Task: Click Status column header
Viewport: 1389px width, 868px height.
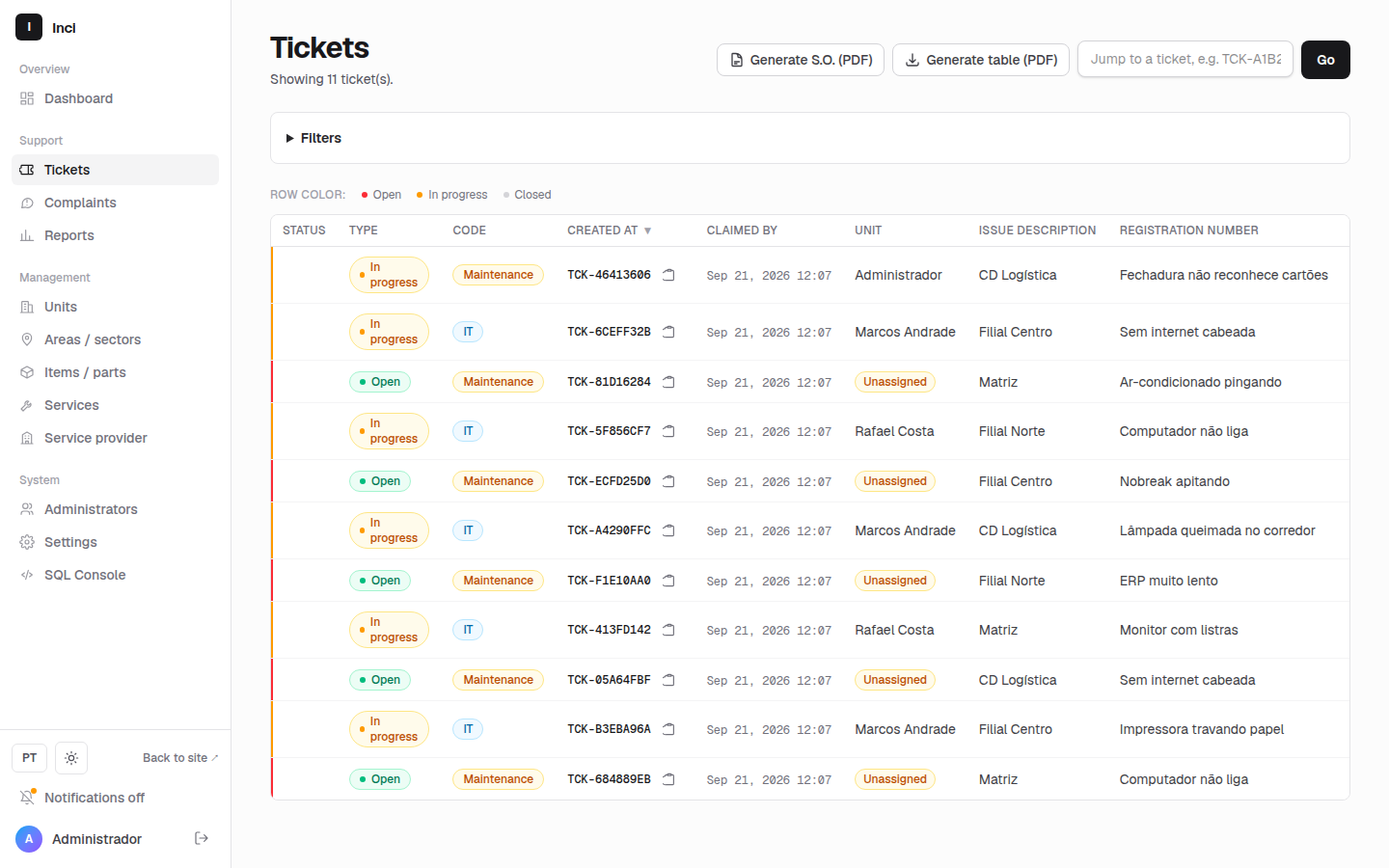Action: click(x=304, y=231)
